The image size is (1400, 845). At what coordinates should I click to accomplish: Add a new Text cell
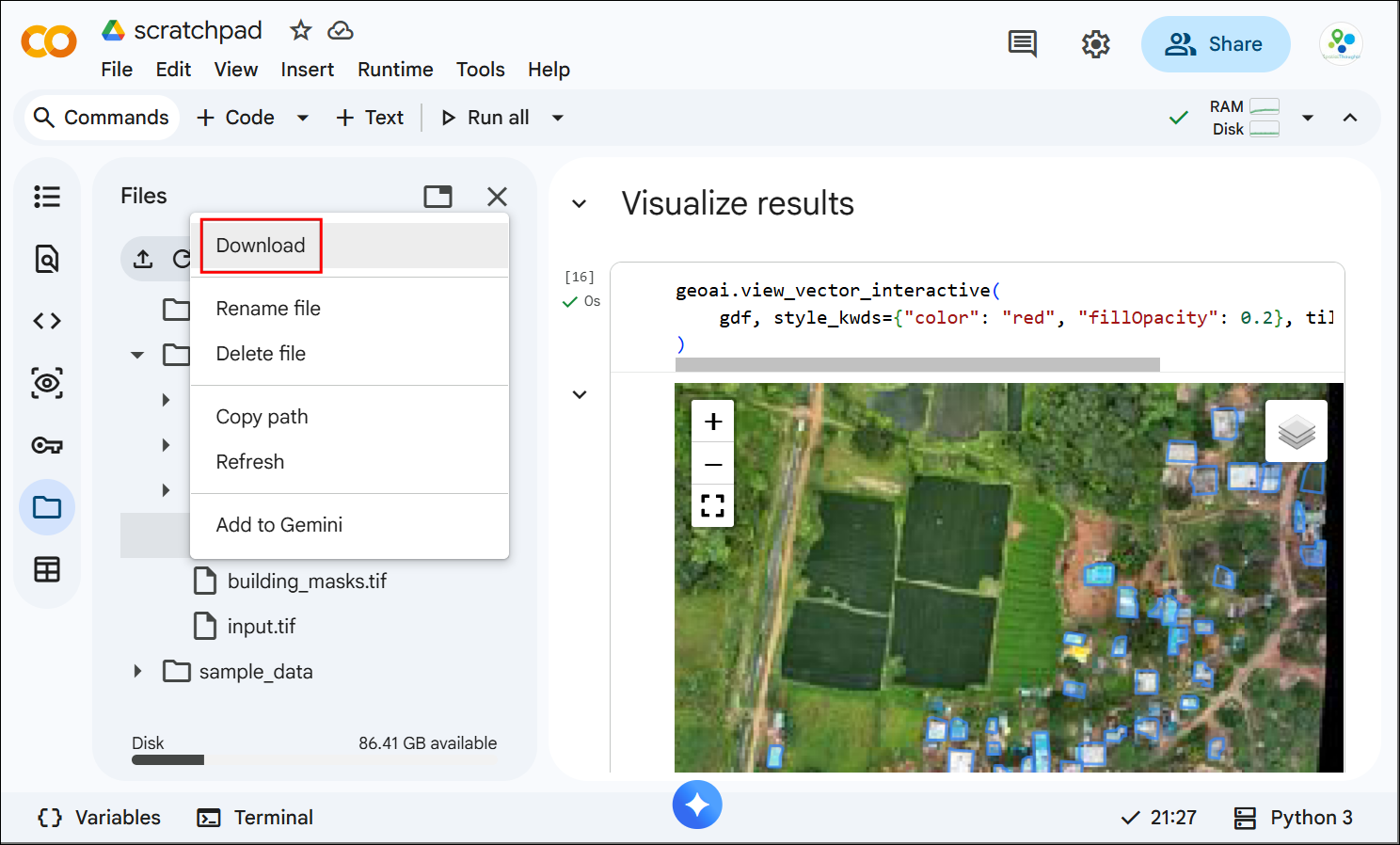point(370,118)
